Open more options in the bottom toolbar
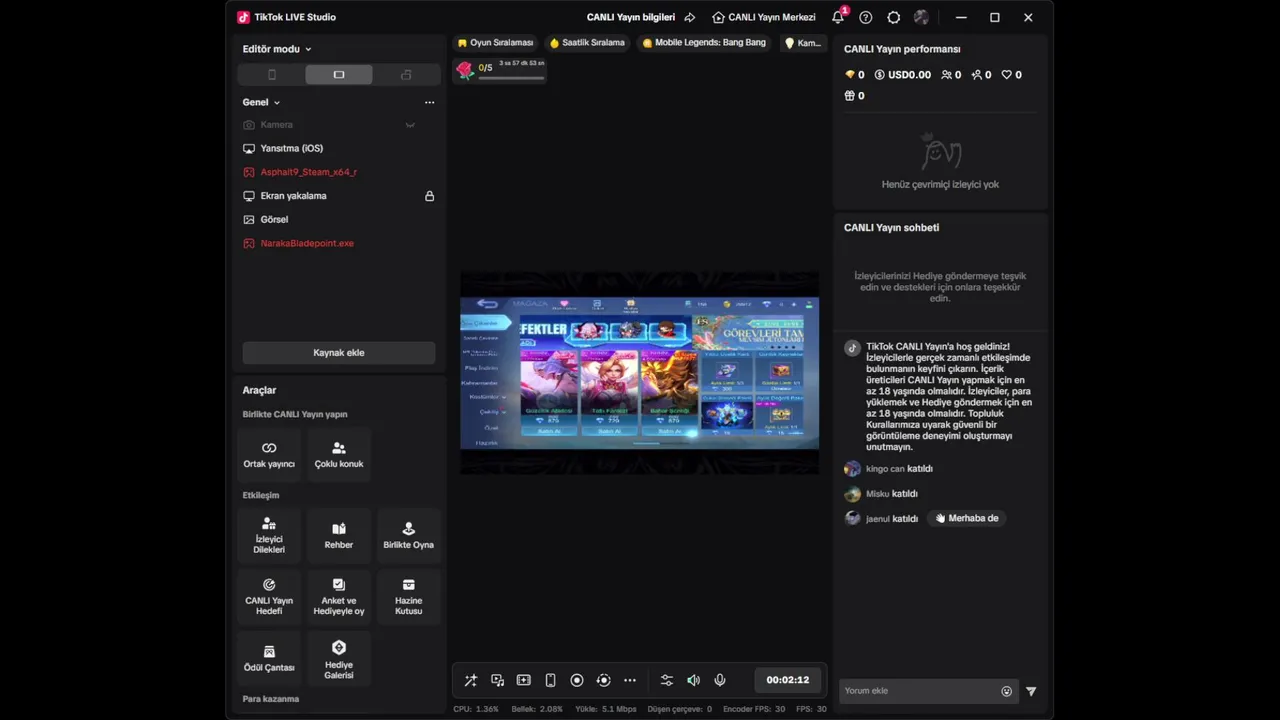Viewport: 1280px width, 720px height. pos(630,680)
